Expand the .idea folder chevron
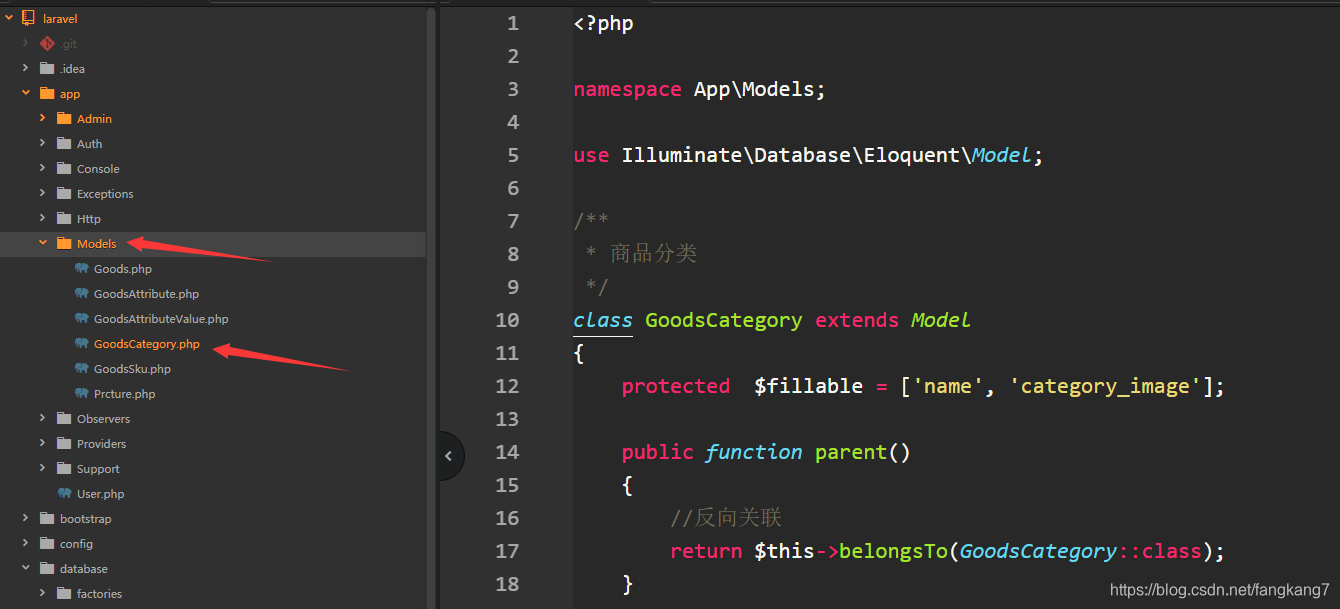Screen dimensions: 1340x609 click(x=26, y=69)
